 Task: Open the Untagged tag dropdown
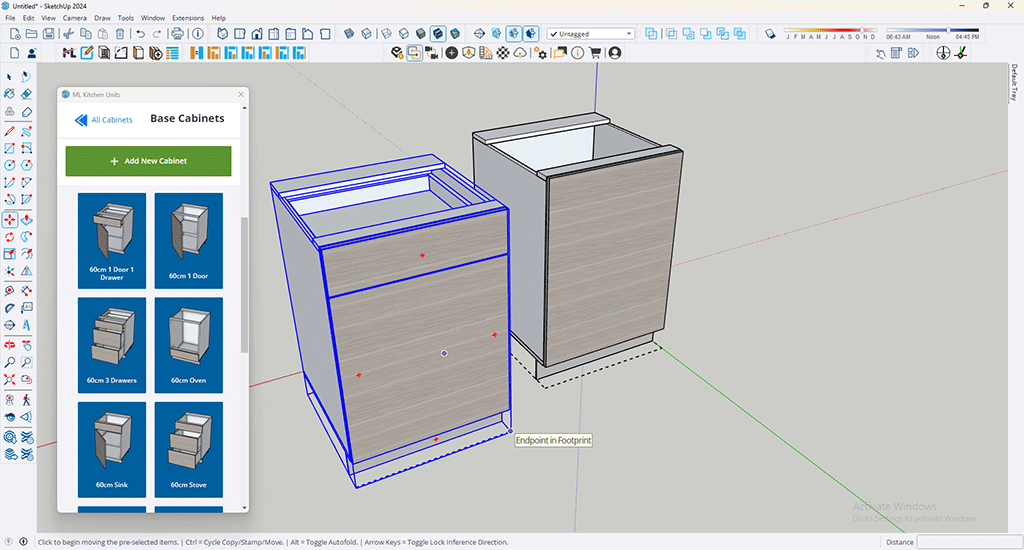point(590,34)
